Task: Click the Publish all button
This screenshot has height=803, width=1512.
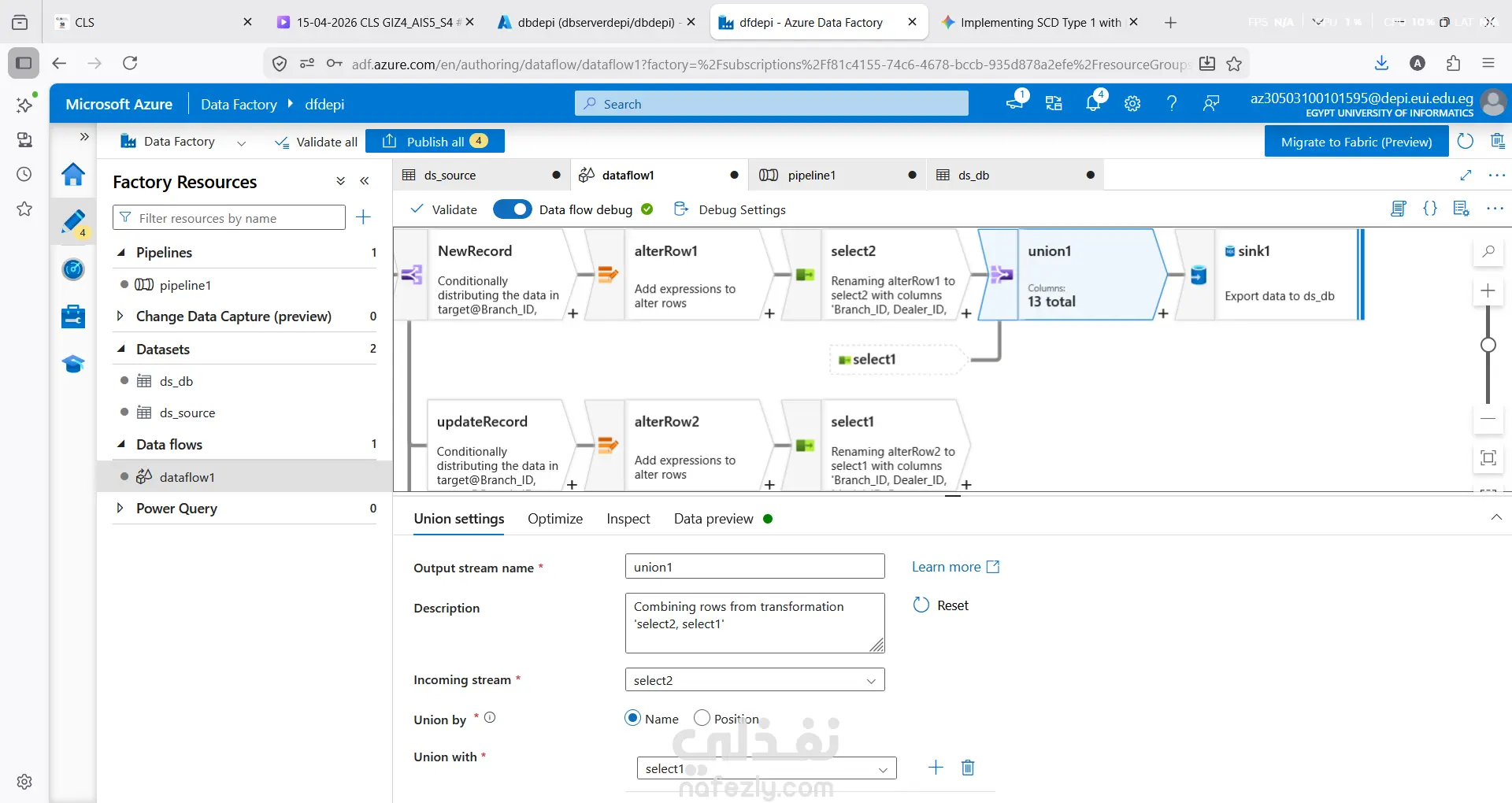Action: click(x=435, y=142)
